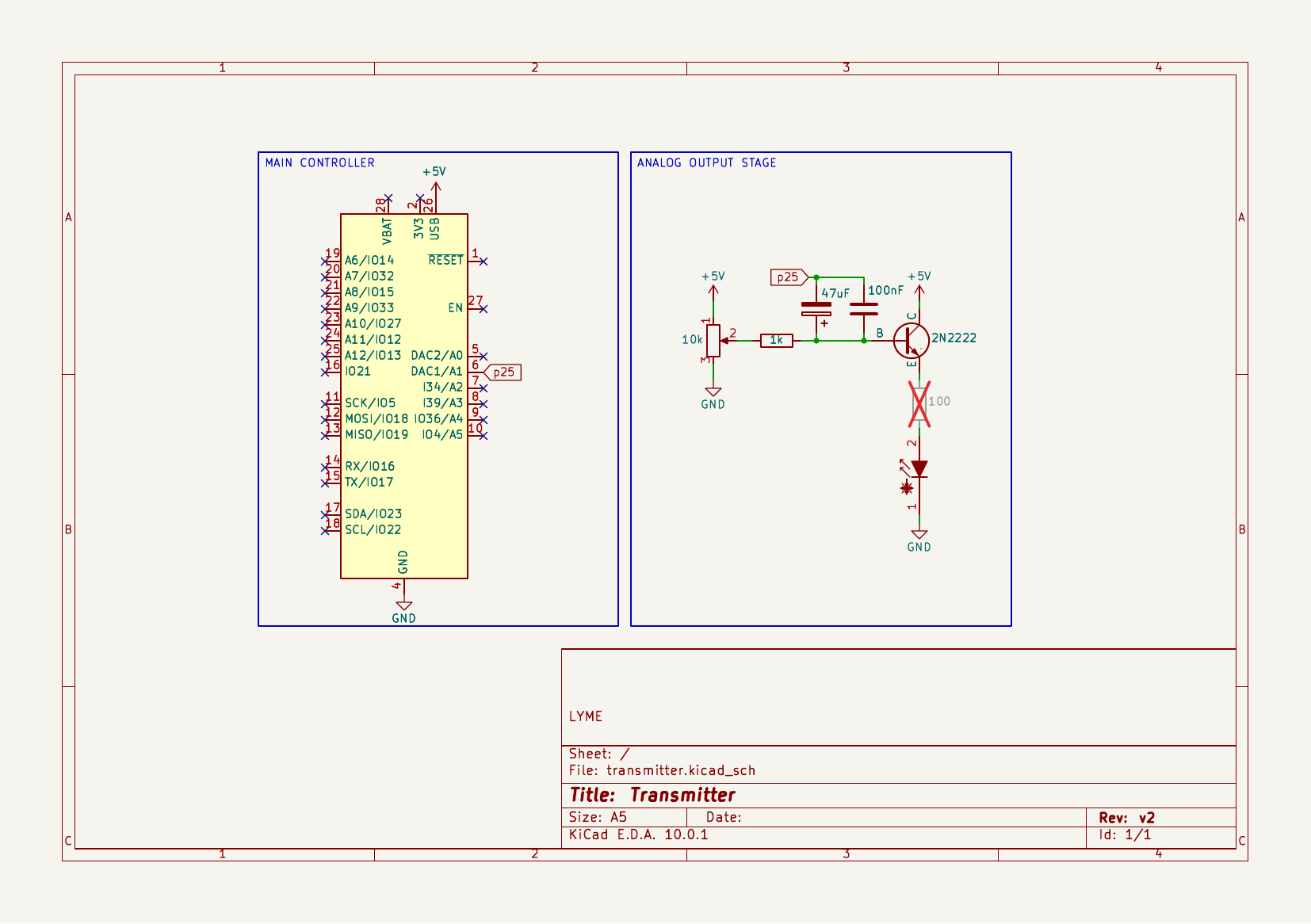Select the 2N2222 transistor symbol
The width and height of the screenshot is (1311, 924).
(912, 341)
